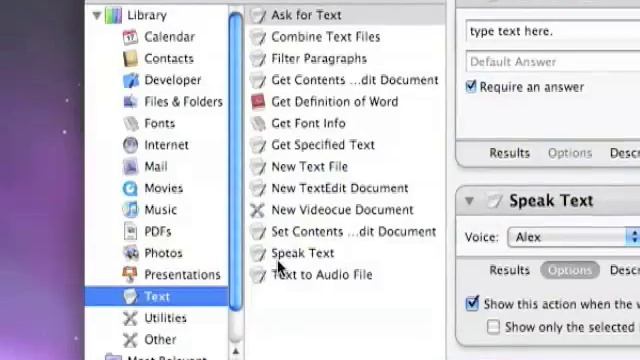Click the Text category icon
This screenshot has height=360, width=640.
[130, 296]
